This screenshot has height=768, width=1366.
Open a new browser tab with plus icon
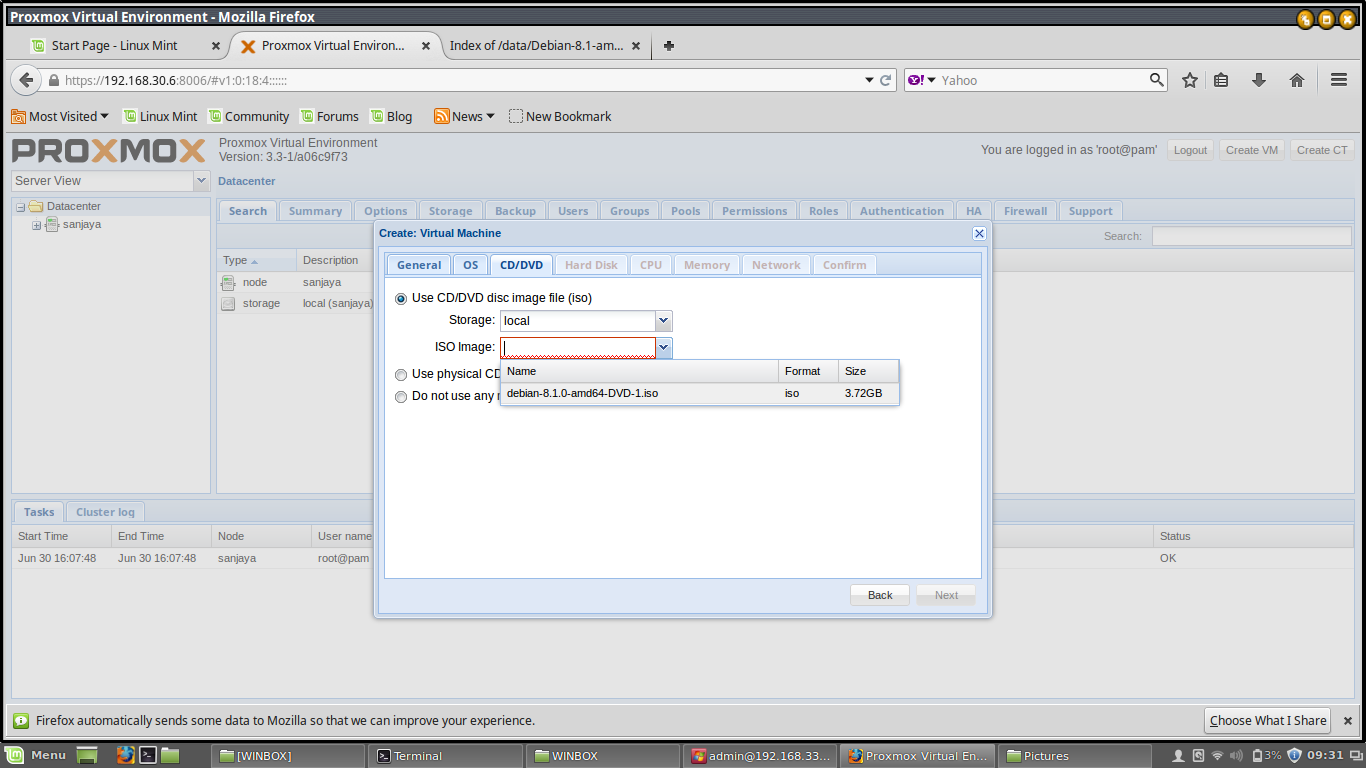(x=669, y=45)
